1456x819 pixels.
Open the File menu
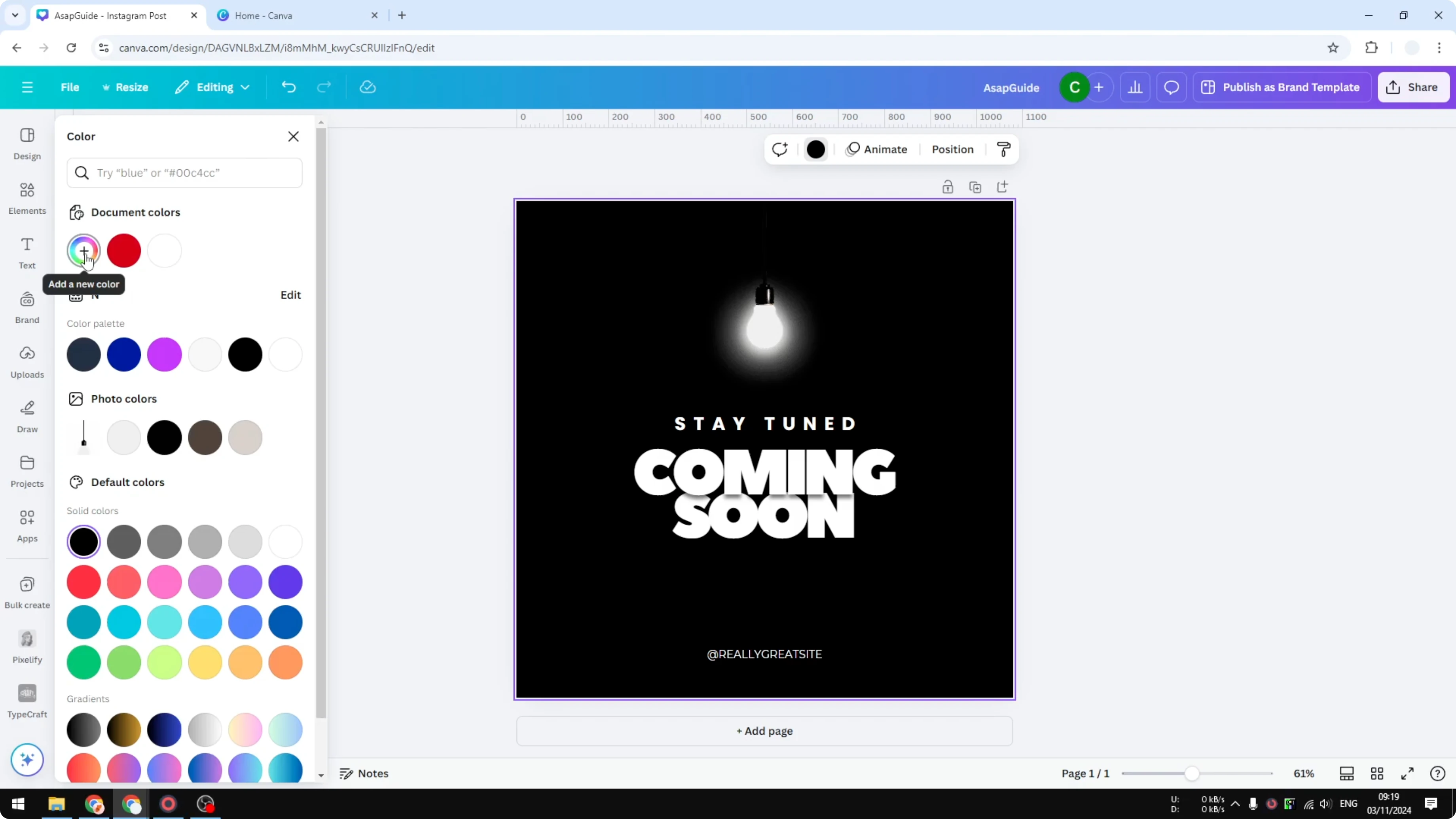coord(70,87)
